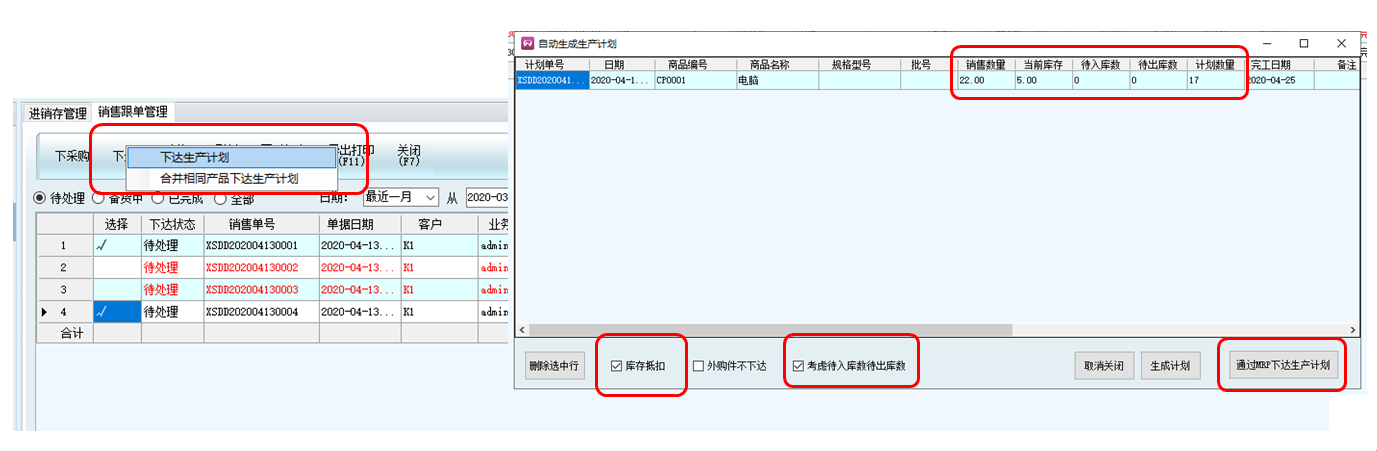Enable the 外购件不下达 checkbox
This screenshot has height=451, width=1377.
[x=698, y=366]
